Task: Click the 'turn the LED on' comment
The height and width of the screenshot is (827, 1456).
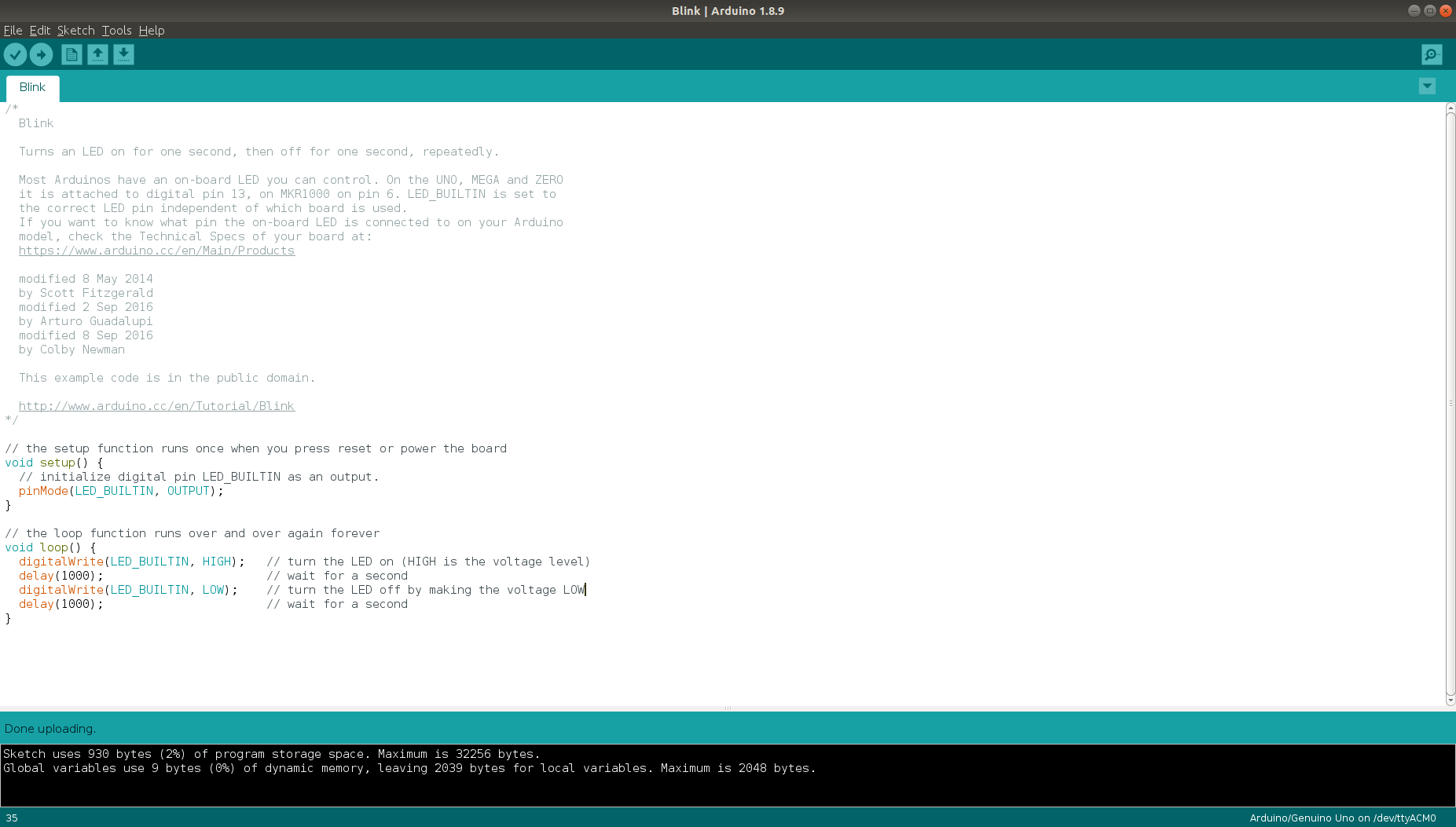Action: pyautogui.click(x=428, y=562)
